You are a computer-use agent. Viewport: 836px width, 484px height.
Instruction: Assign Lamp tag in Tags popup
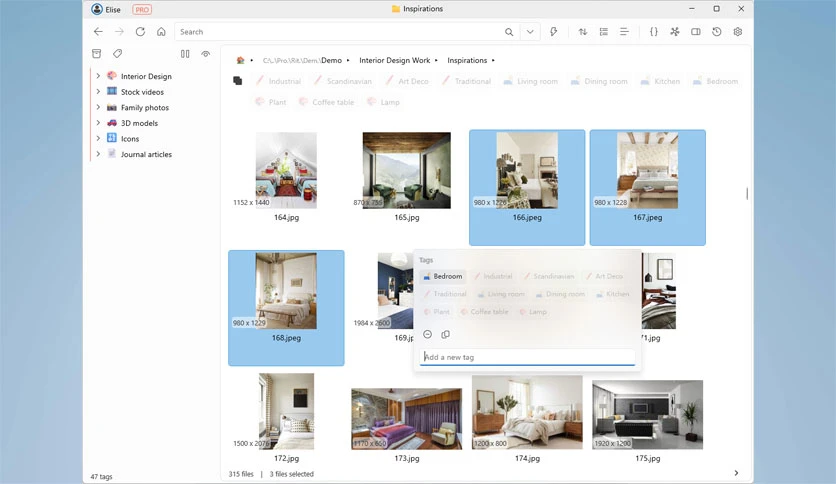click(533, 311)
